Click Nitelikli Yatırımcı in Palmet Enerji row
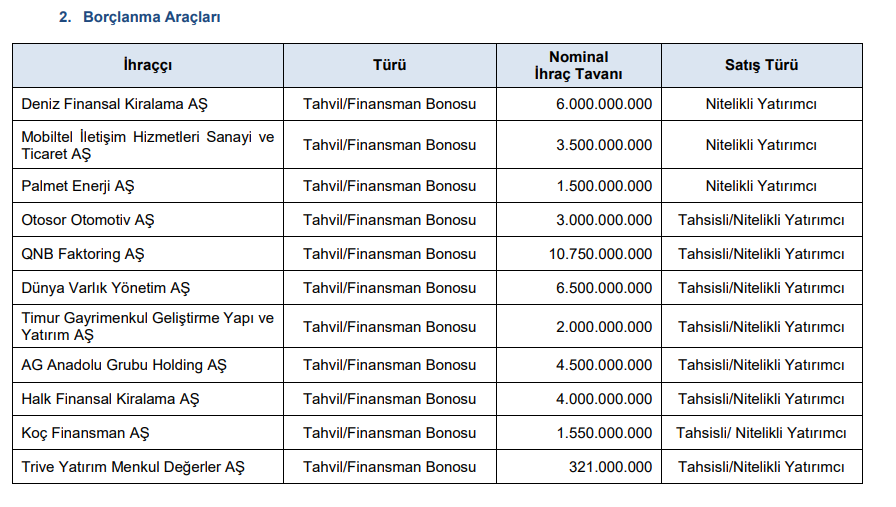Viewport: 896px width, 507px height. tap(761, 186)
